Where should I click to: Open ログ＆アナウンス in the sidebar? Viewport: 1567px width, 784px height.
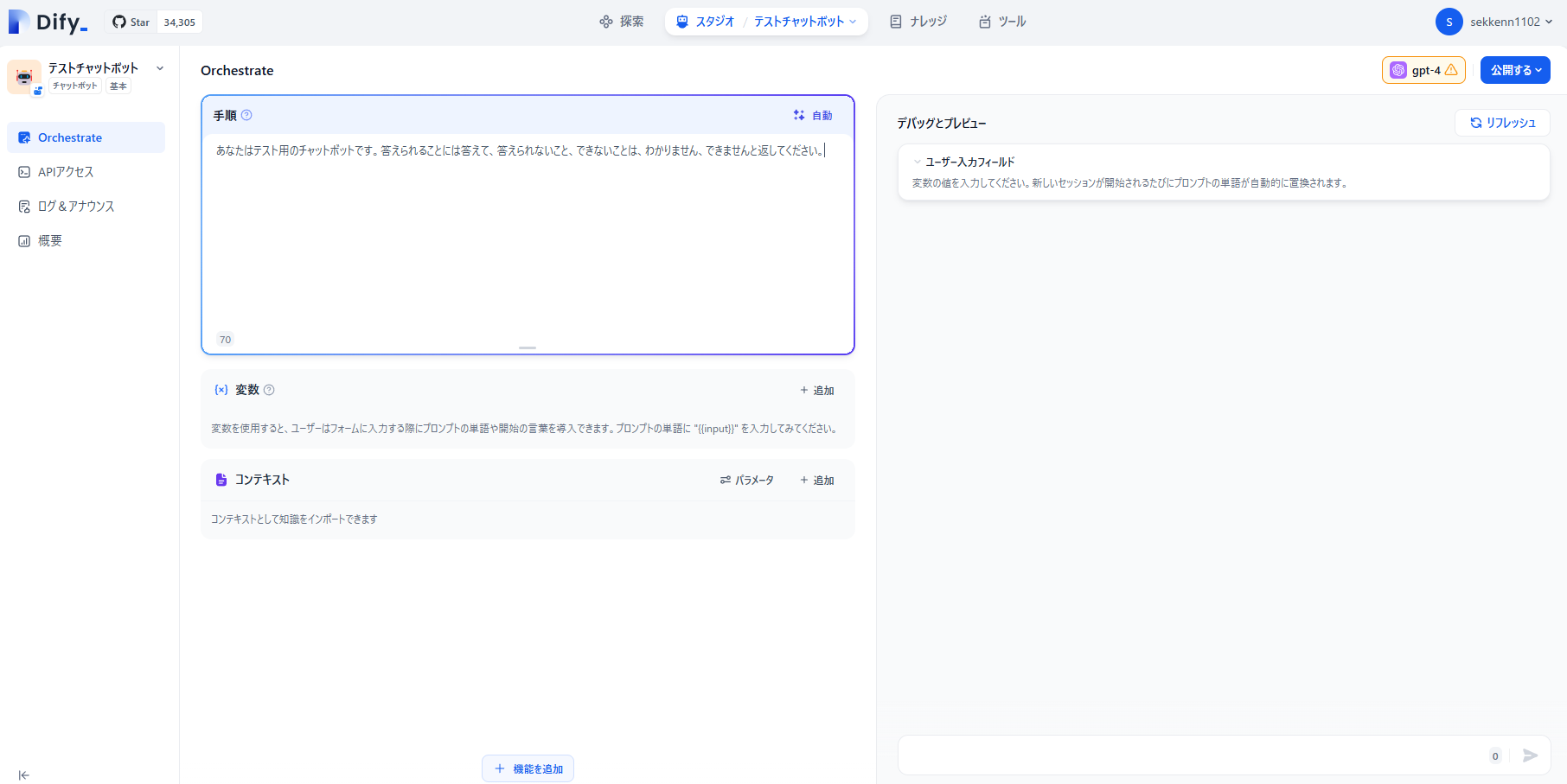(86, 207)
